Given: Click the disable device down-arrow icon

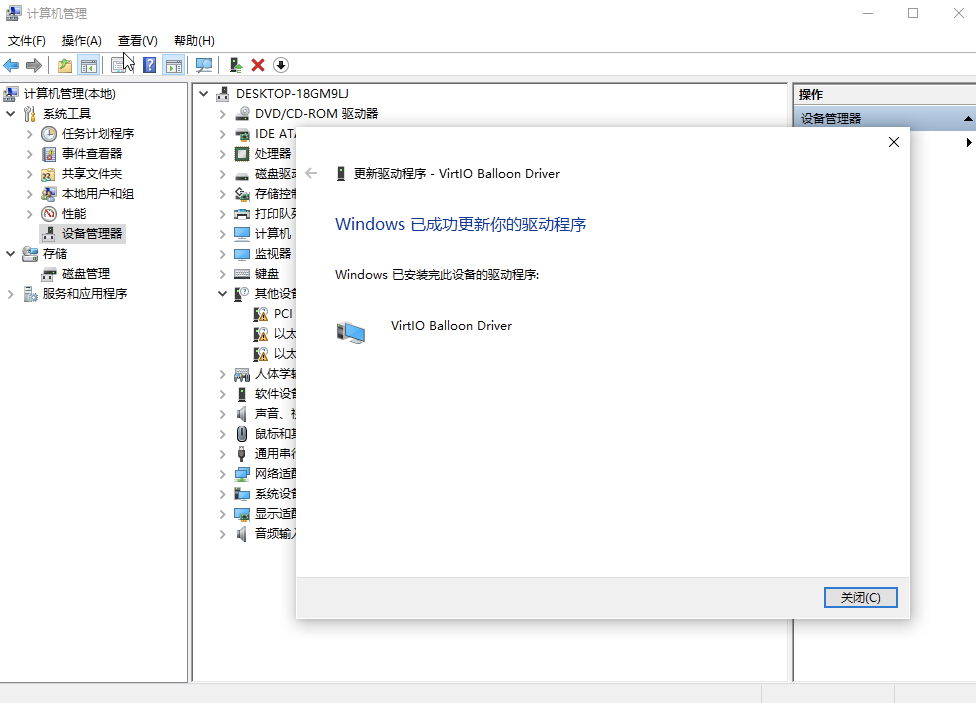Looking at the screenshot, I should click(281, 65).
